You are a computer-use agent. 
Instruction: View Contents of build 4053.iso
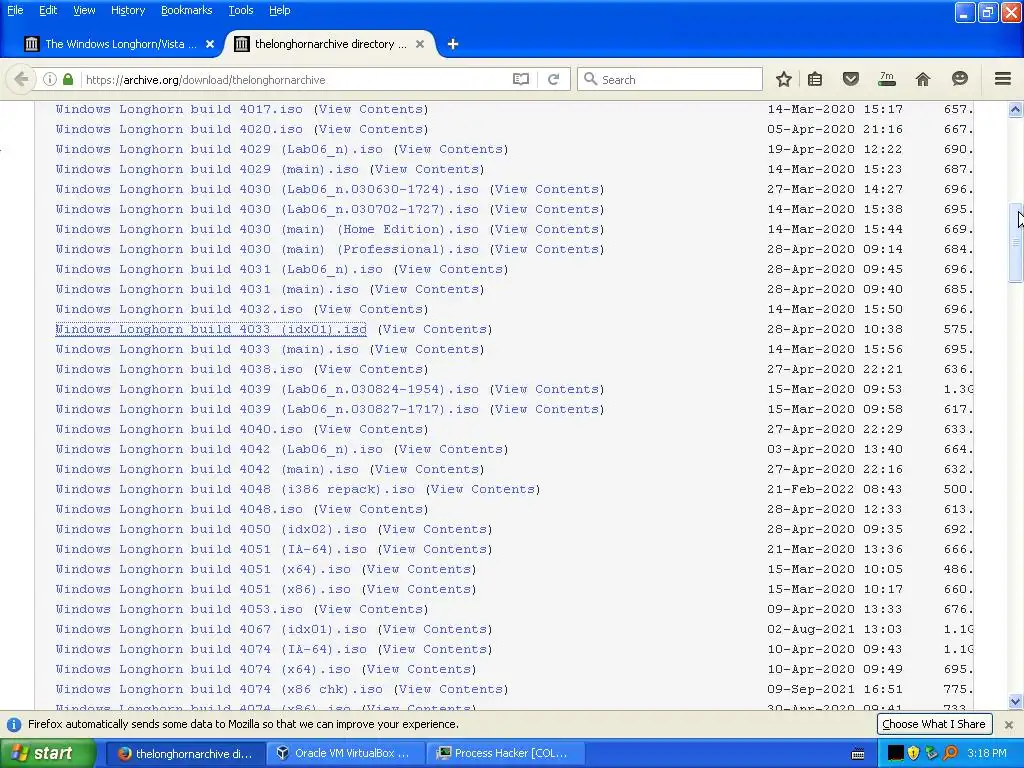[x=371, y=609]
